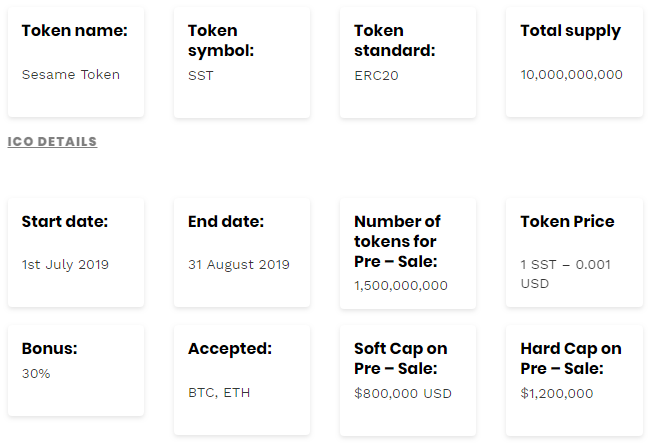Click the 1,500,000,000 pre-sale token amount
This screenshot has height=448, width=654.
pos(401,285)
